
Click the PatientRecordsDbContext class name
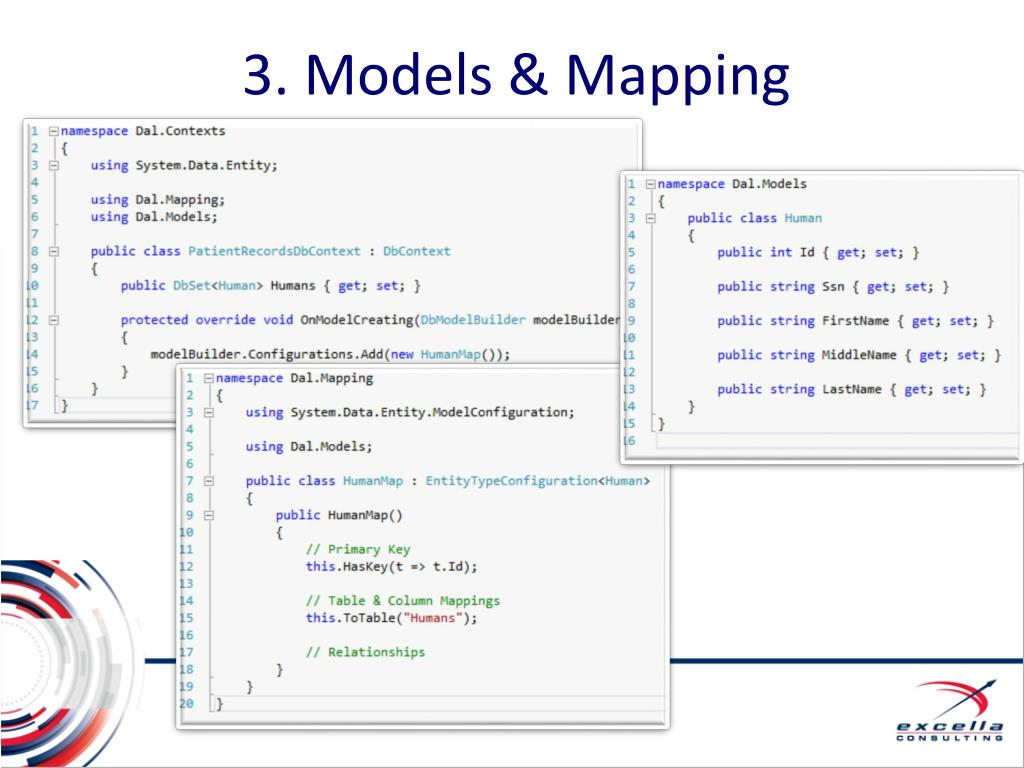point(274,251)
